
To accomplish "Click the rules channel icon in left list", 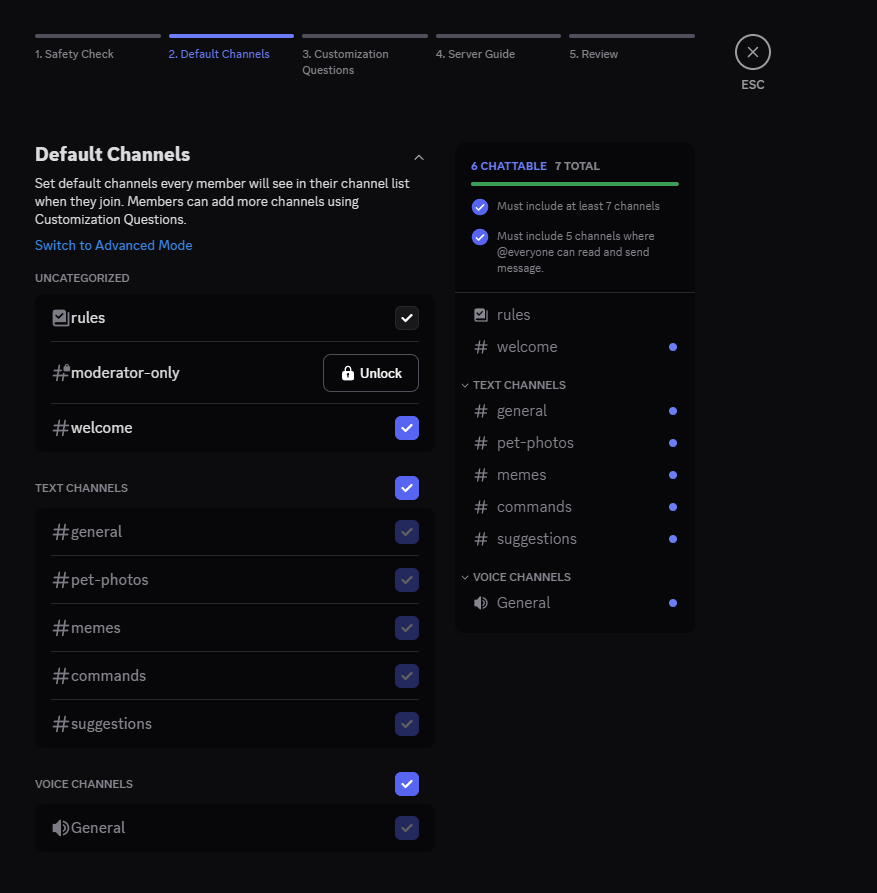I will tap(60, 318).
